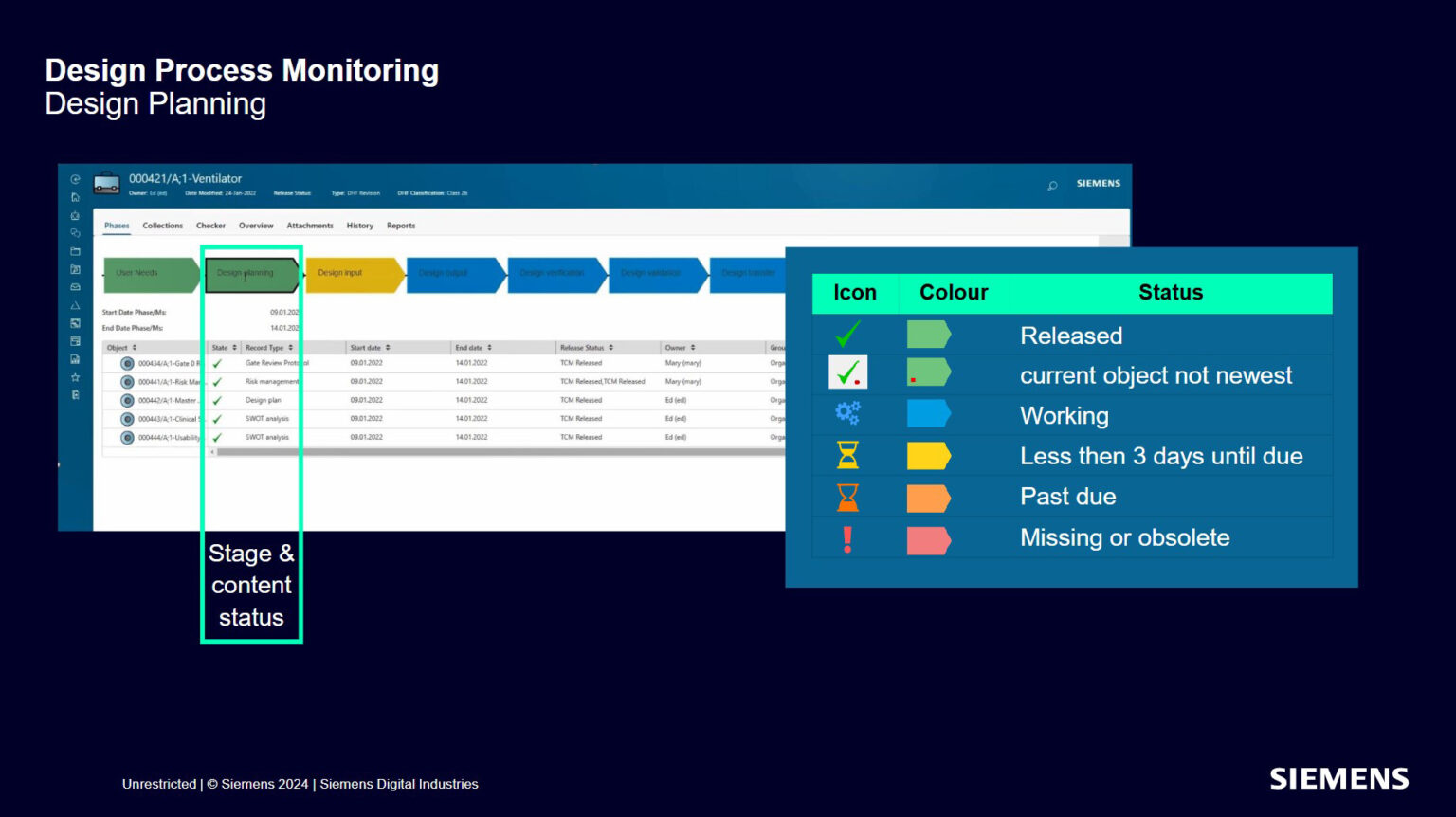Open the Reports tab
The height and width of the screenshot is (817, 1456).
pyautogui.click(x=400, y=225)
